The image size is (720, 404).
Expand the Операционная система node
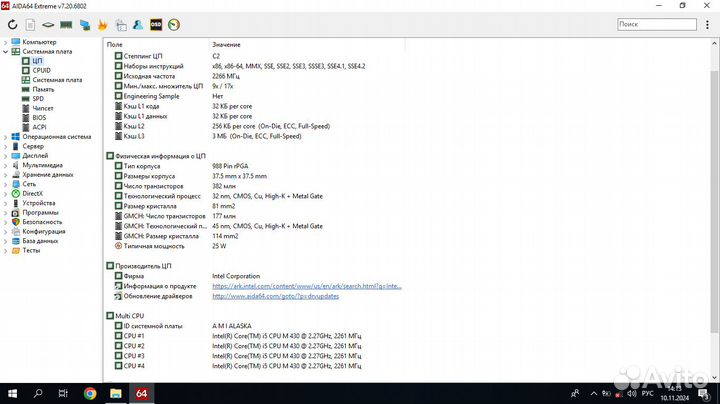click(x=6, y=137)
